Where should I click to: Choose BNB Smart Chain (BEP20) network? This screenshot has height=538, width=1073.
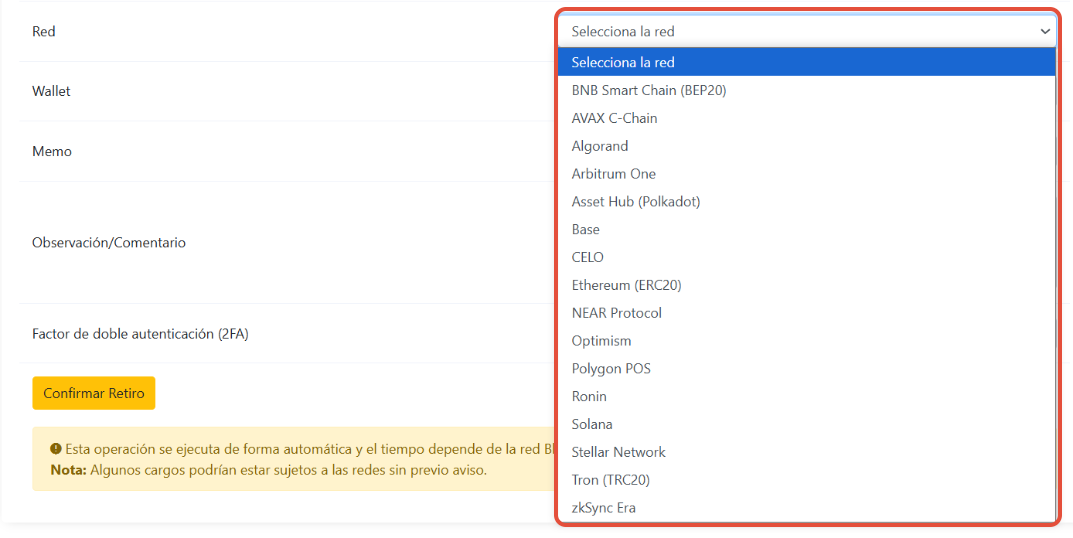point(807,90)
